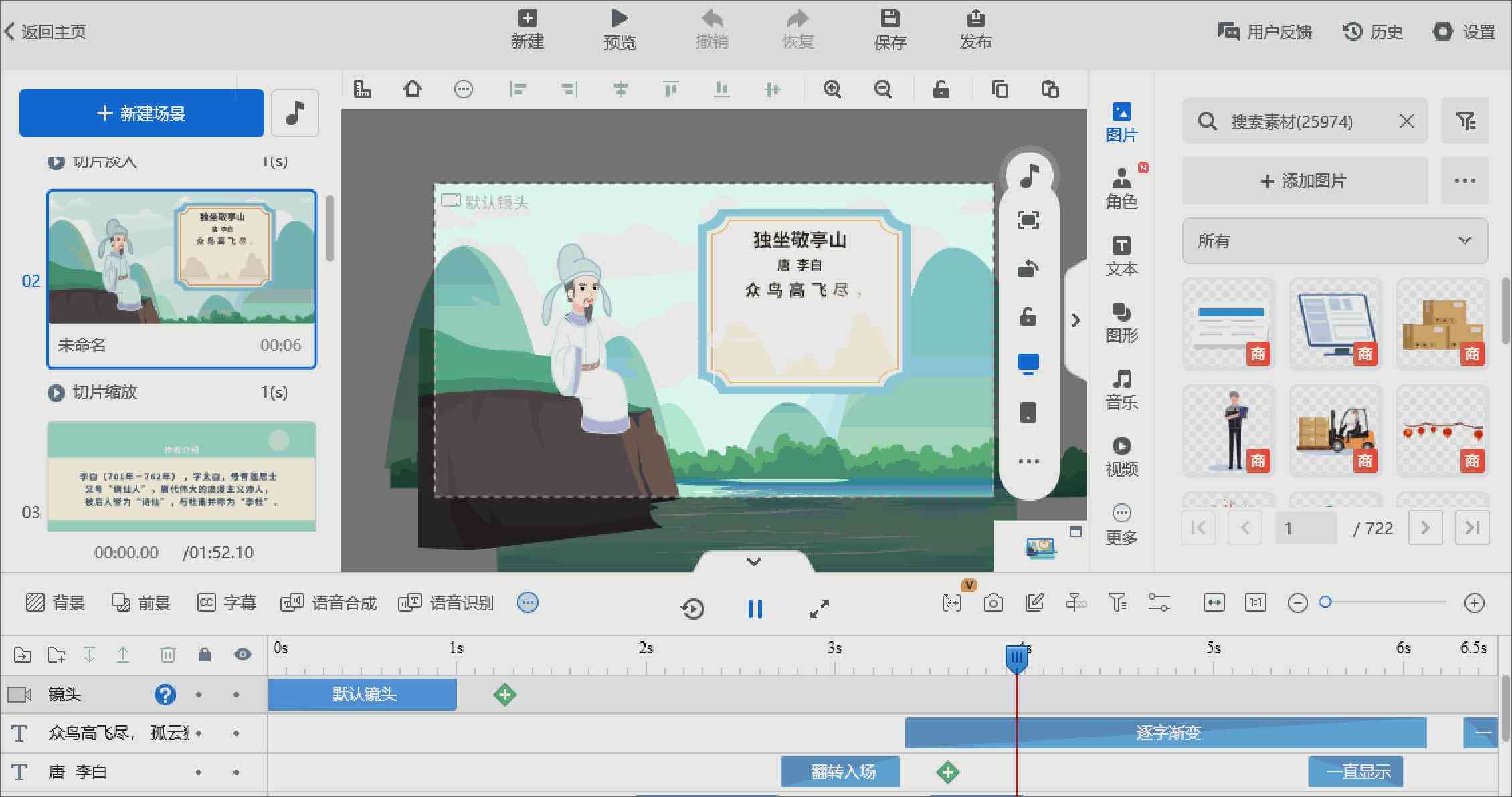Collapse the canvas with the bottom chevron
Viewport: 1512px width, 797px height.
pos(754,562)
